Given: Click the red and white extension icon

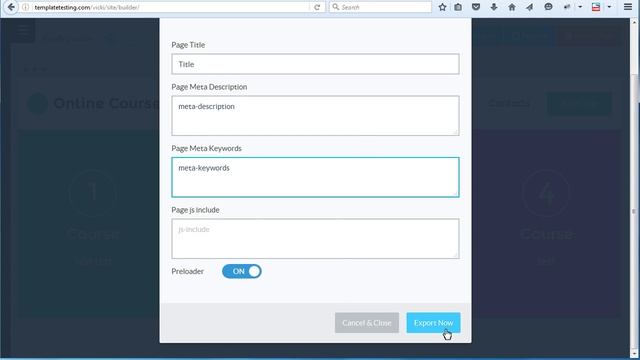Looking at the screenshot, I should click(x=596, y=7).
